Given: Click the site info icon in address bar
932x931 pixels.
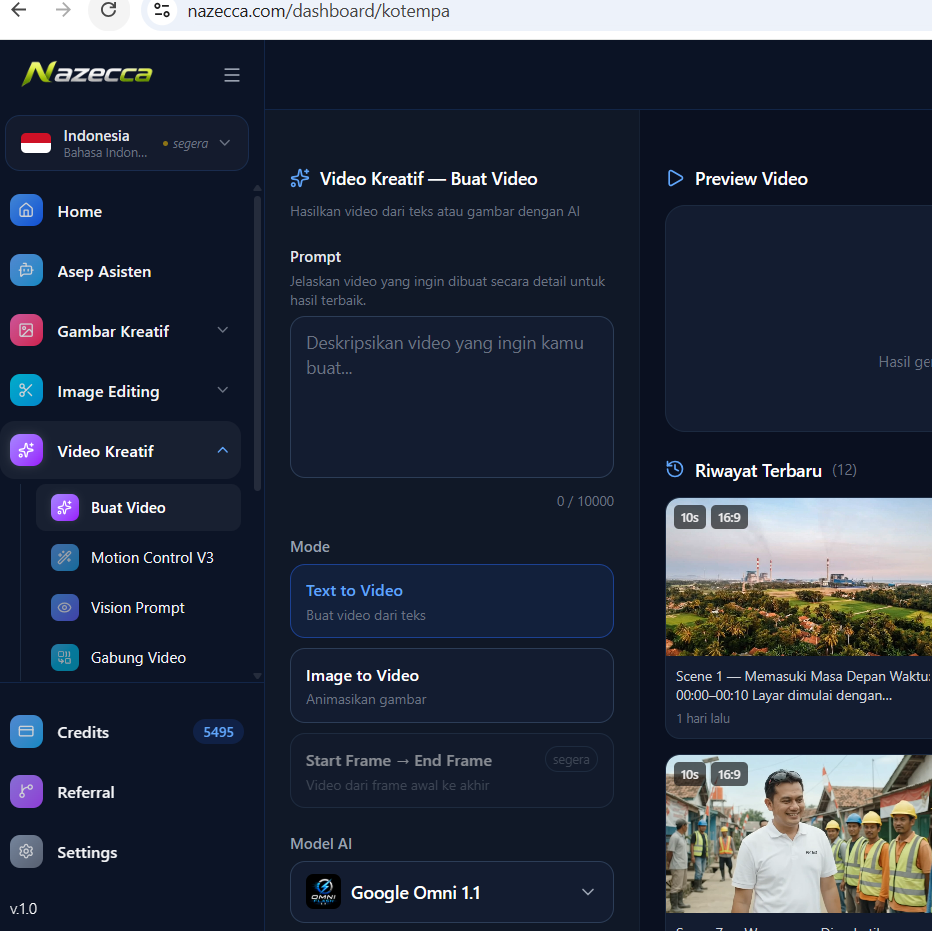Looking at the screenshot, I should [x=162, y=10].
